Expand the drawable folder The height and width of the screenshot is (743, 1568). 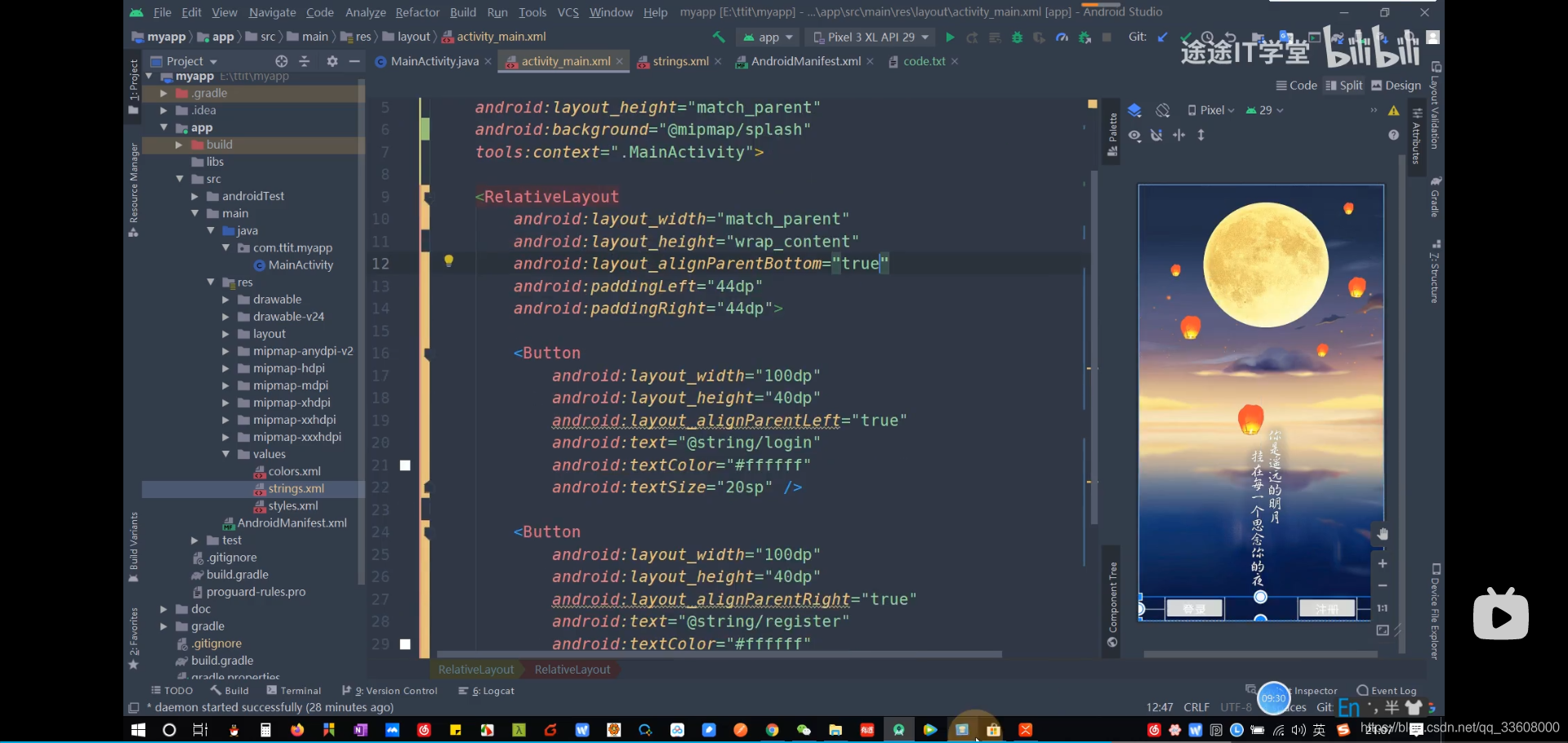(226, 300)
